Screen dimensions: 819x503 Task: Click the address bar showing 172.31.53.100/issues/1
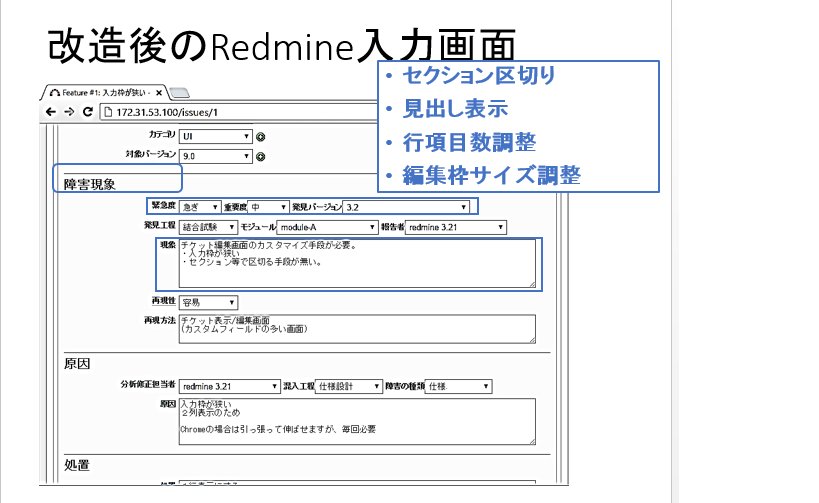[x=239, y=112]
